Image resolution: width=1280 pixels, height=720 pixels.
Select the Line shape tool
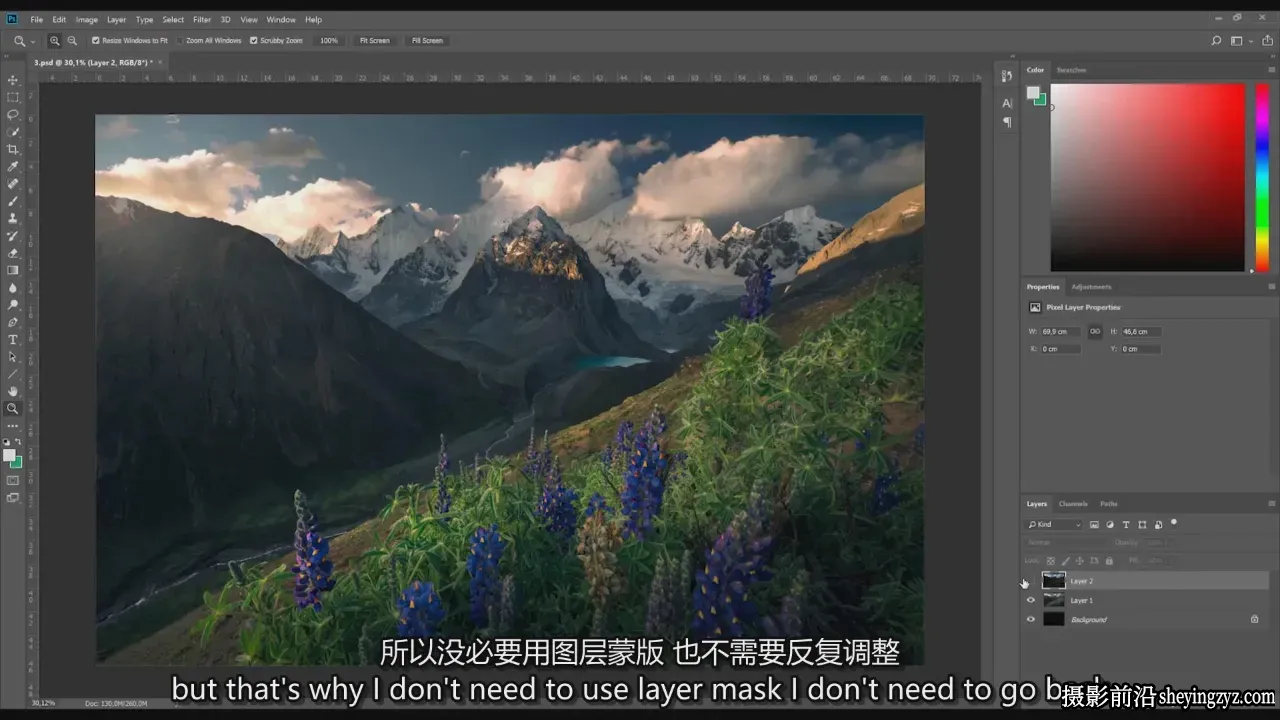click(x=13, y=374)
